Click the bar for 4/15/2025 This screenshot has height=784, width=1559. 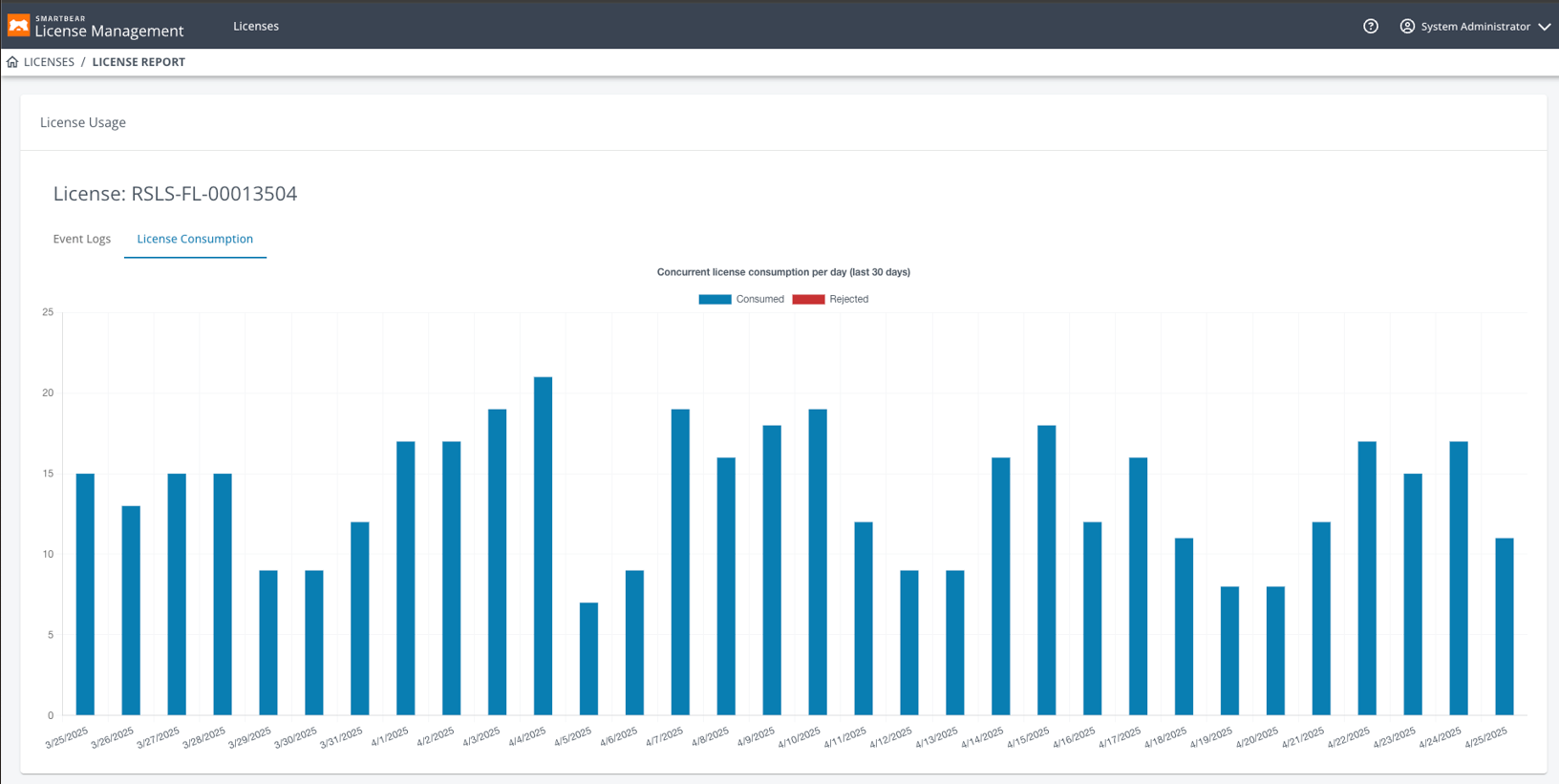[x=1046, y=570]
